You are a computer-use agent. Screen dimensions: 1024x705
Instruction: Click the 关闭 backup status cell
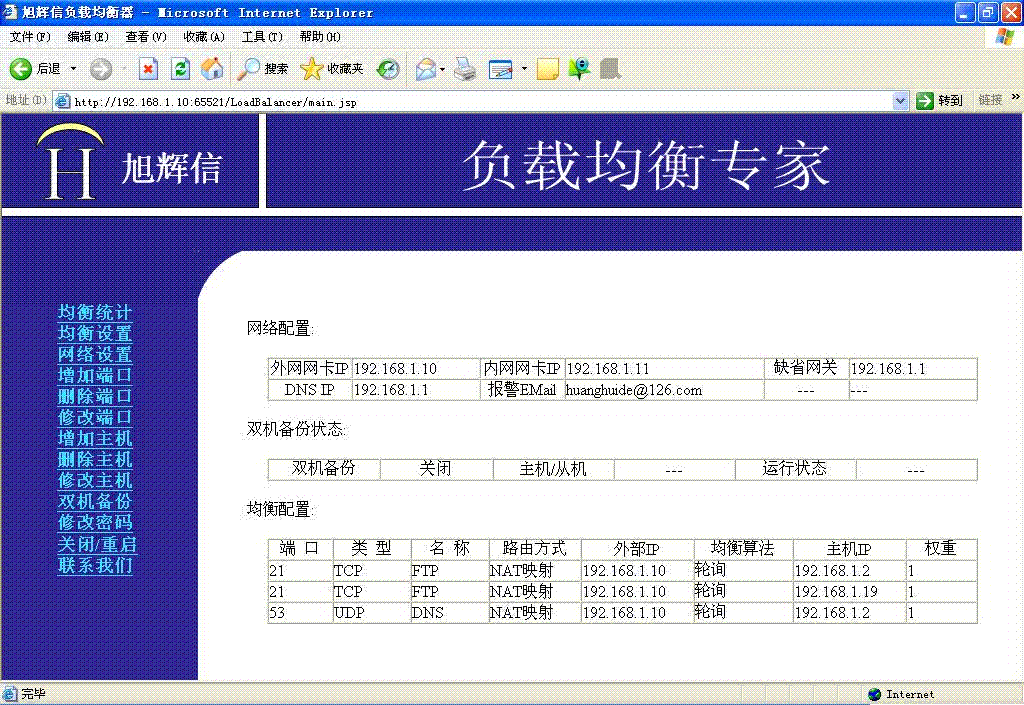pyautogui.click(x=436, y=469)
